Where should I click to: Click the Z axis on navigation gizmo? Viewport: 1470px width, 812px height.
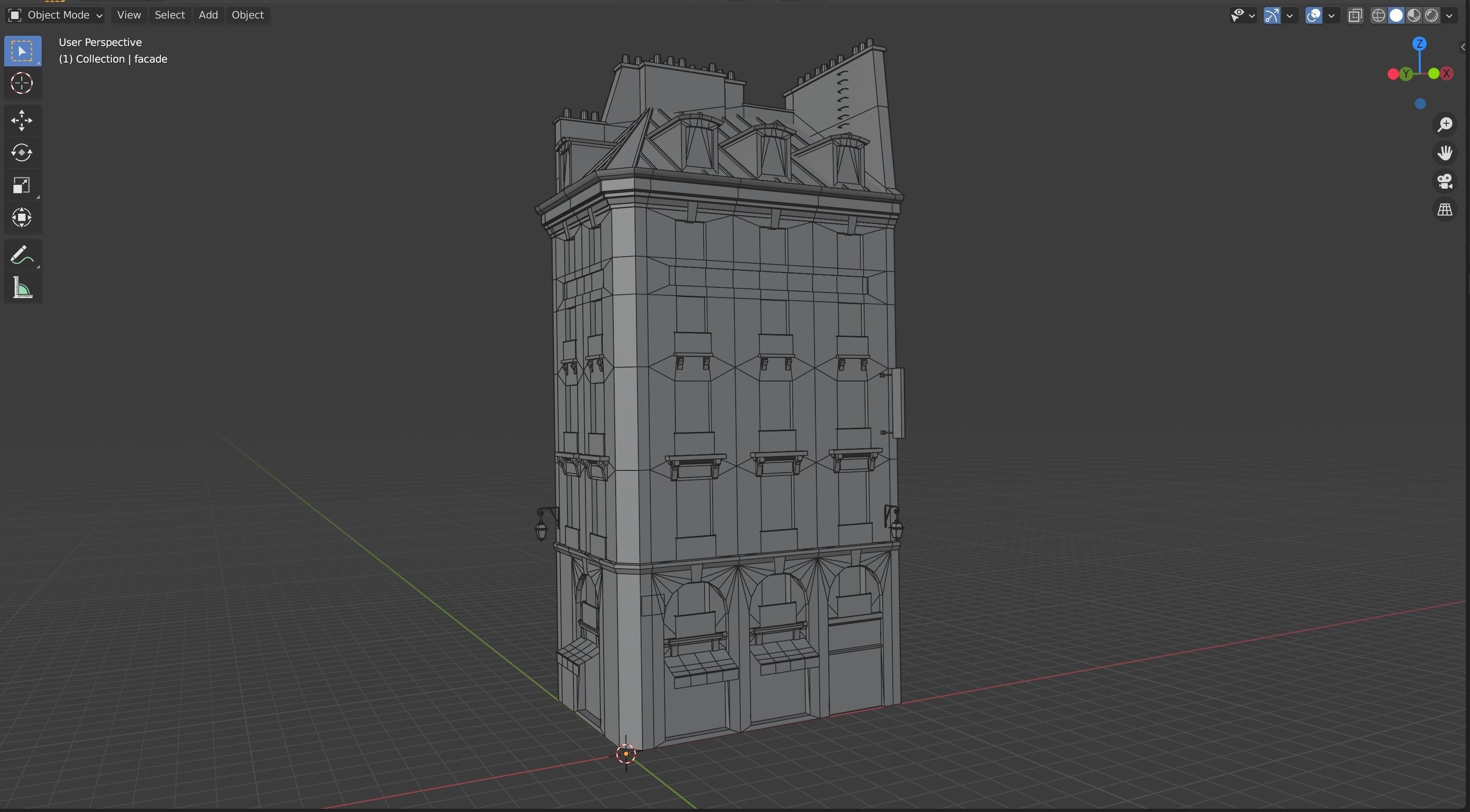coord(1419,44)
